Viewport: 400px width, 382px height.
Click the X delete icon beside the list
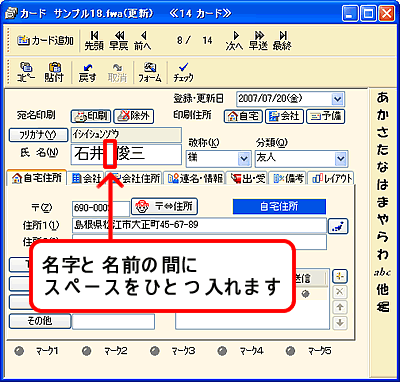point(340,292)
